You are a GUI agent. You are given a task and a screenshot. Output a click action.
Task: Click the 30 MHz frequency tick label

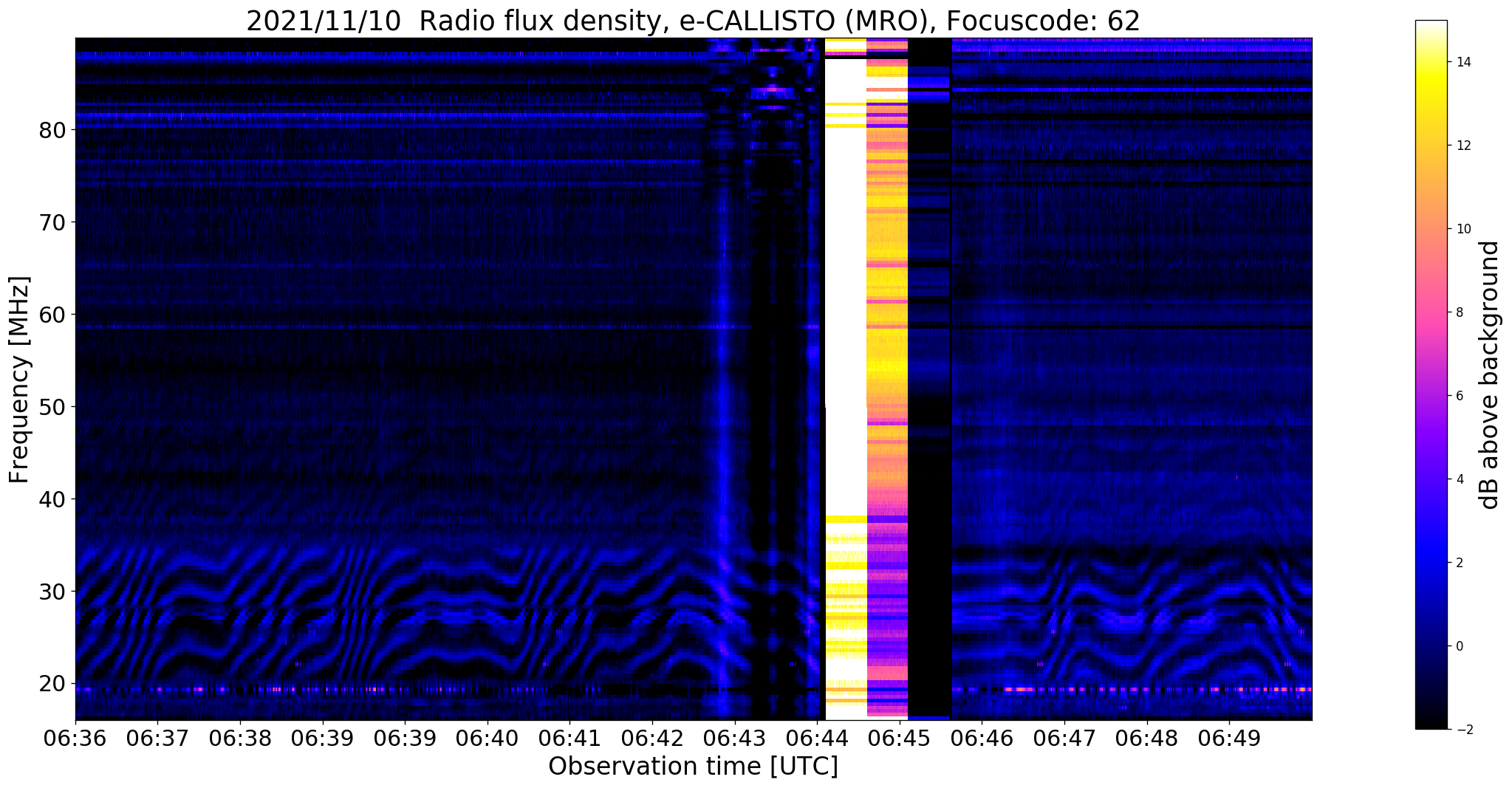point(52,592)
